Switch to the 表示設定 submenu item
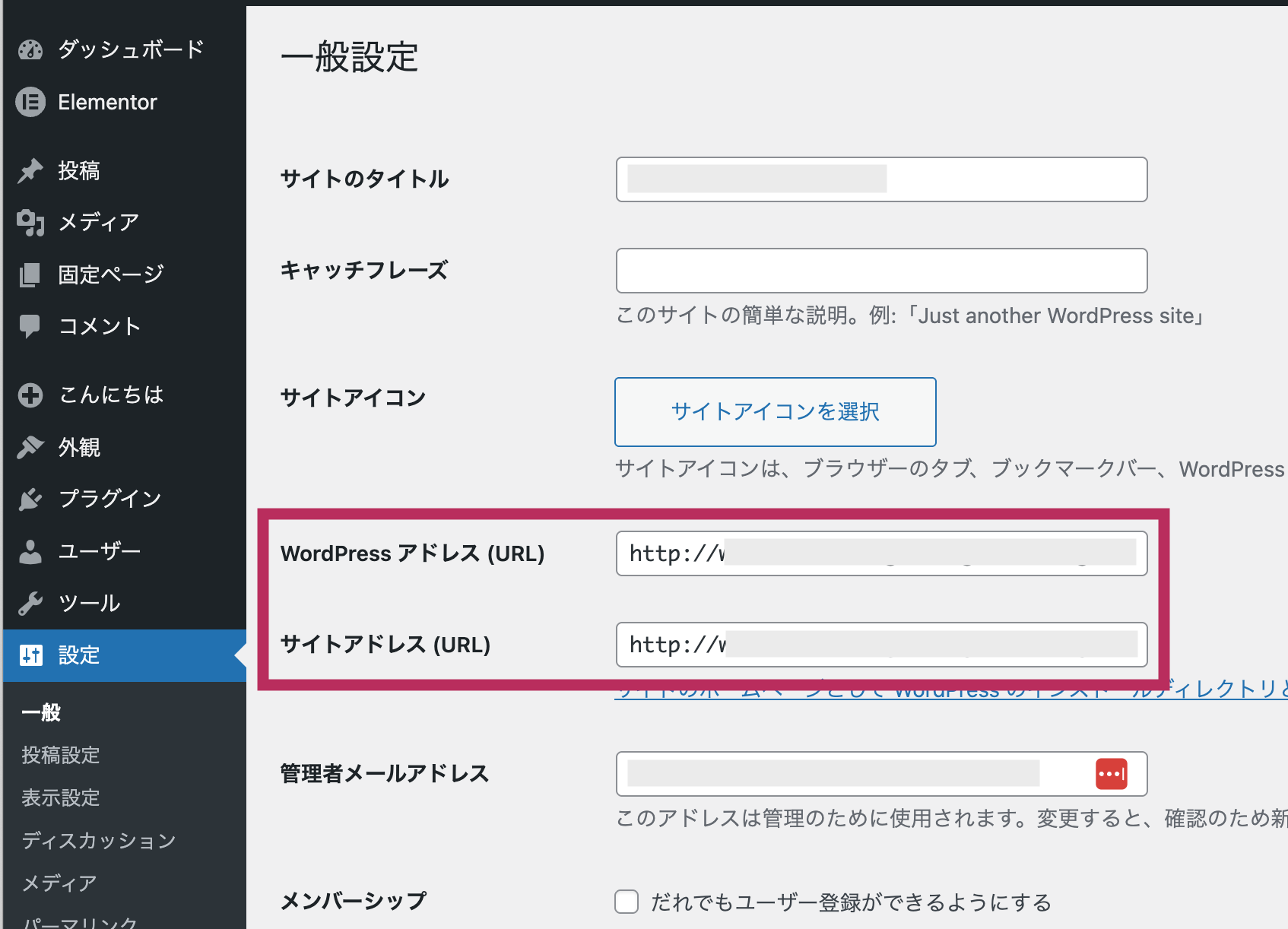The height and width of the screenshot is (929, 1288). point(60,798)
